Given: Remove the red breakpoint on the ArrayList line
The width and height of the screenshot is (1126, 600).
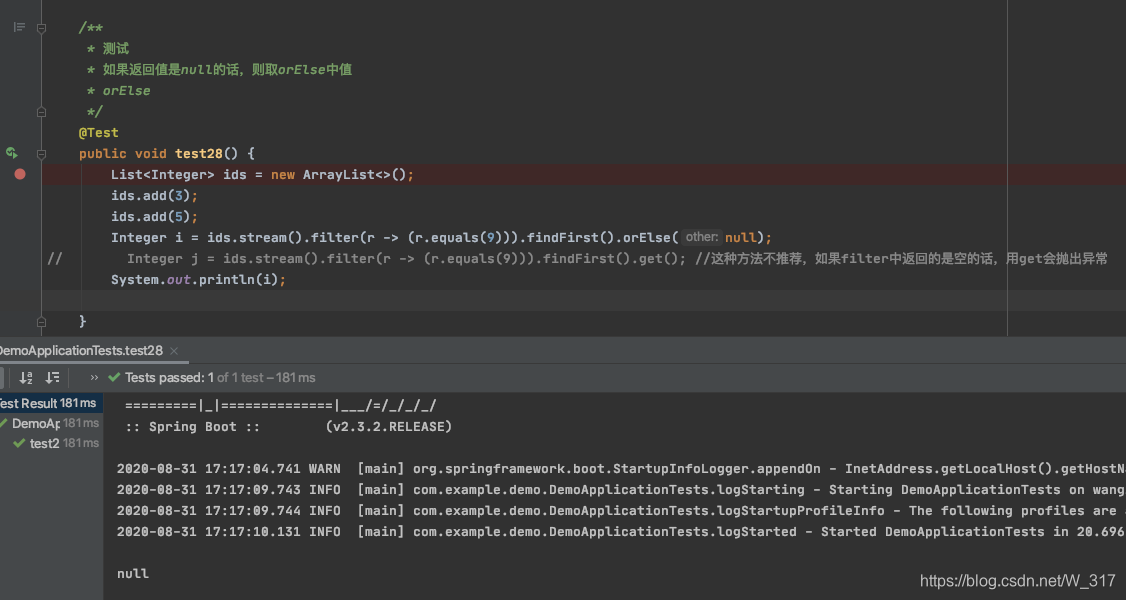Looking at the screenshot, I should coord(19,174).
